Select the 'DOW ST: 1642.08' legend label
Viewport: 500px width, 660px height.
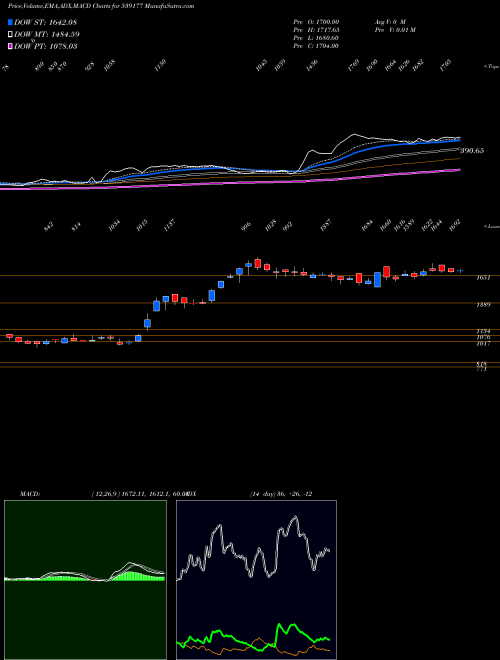45,23
